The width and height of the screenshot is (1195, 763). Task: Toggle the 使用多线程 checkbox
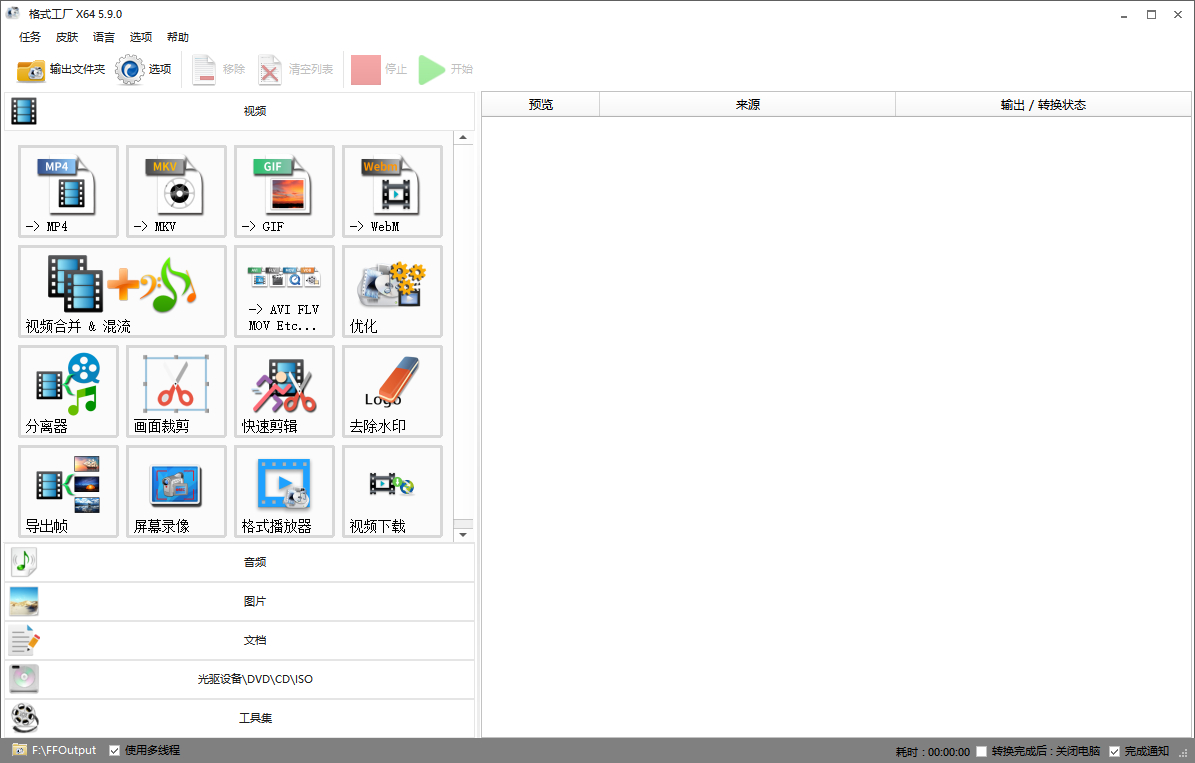pos(115,750)
